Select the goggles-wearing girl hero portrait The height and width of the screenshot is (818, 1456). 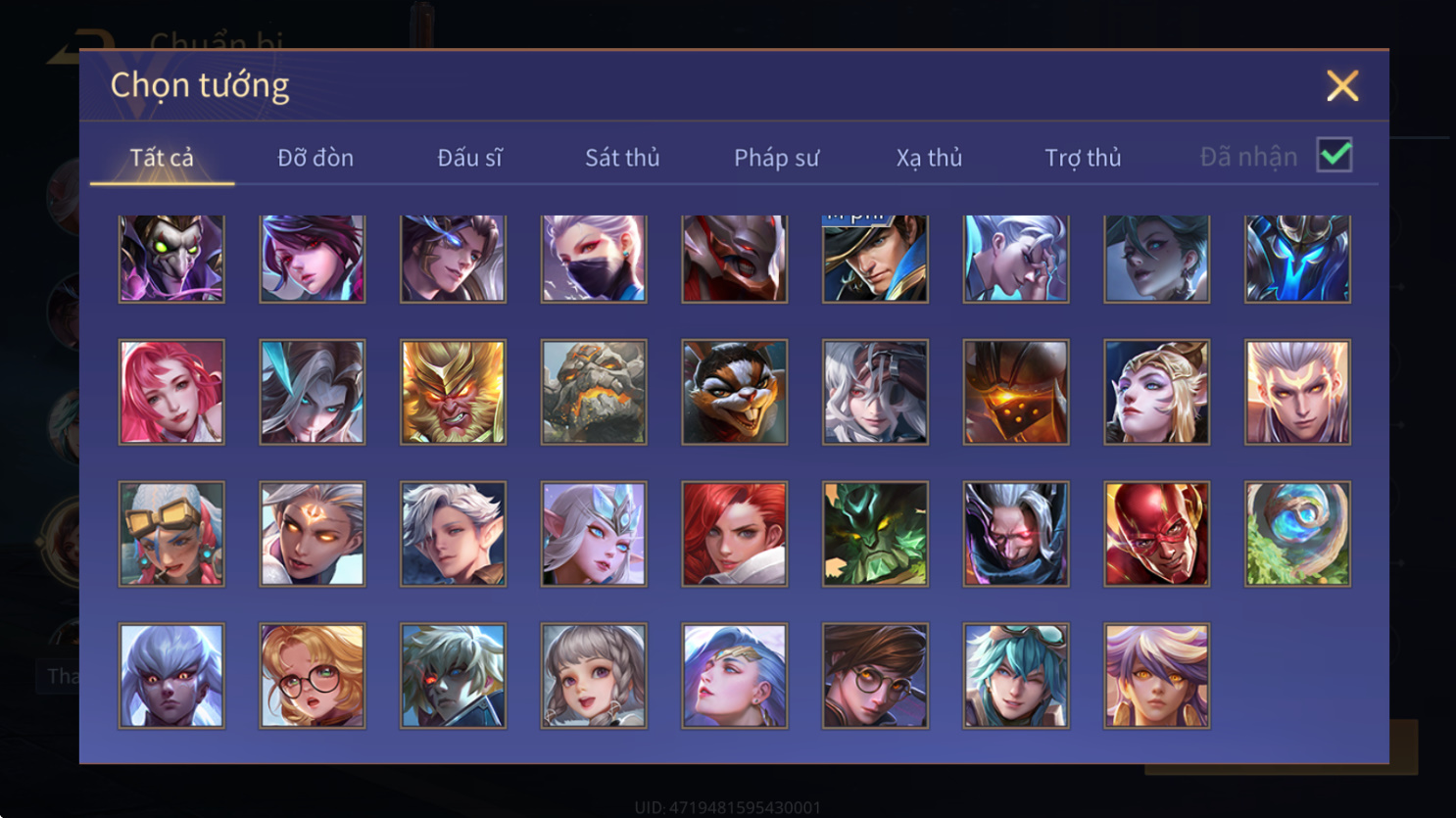[x=171, y=534]
